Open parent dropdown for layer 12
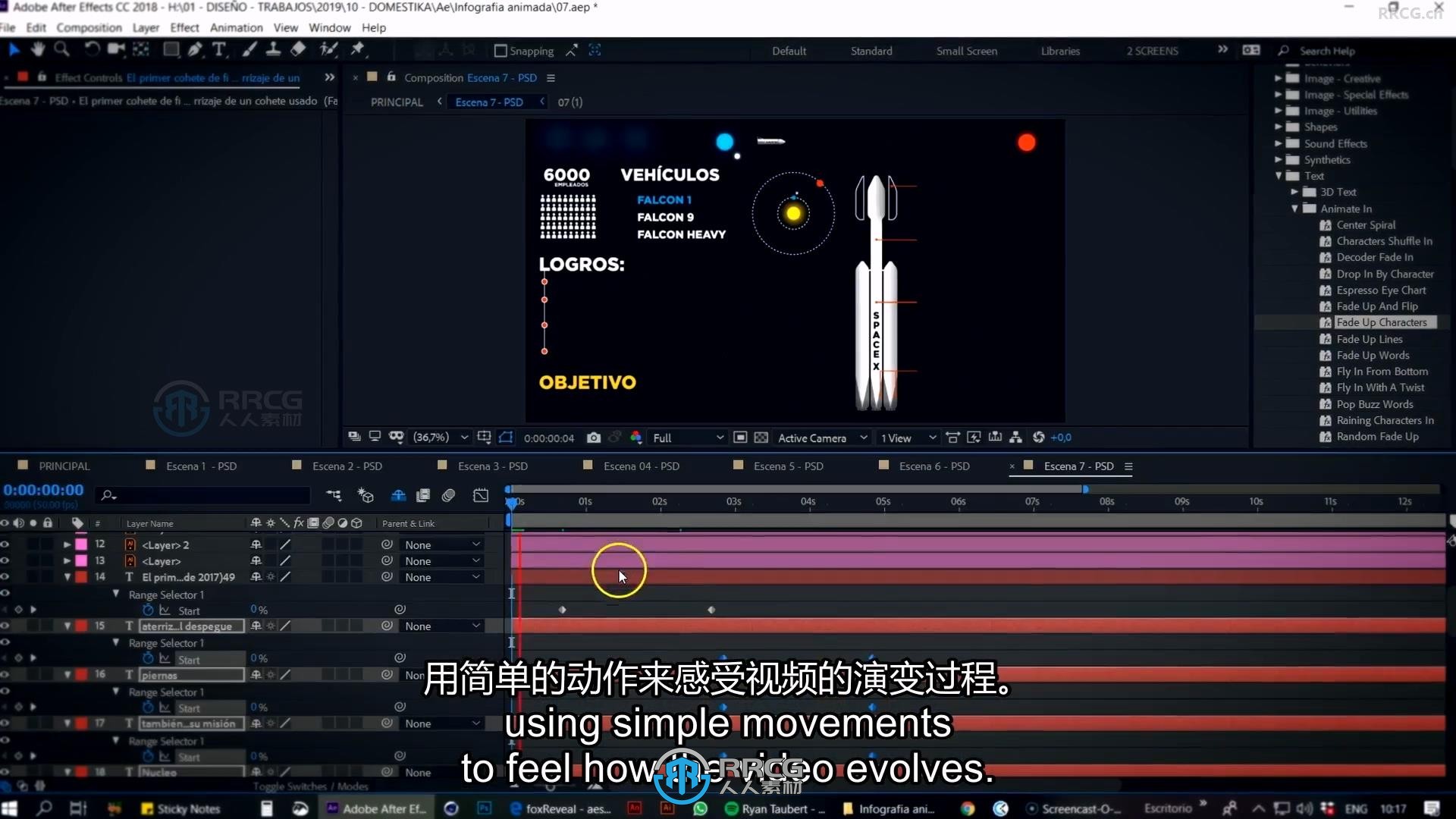1456x819 pixels. pyautogui.click(x=442, y=544)
